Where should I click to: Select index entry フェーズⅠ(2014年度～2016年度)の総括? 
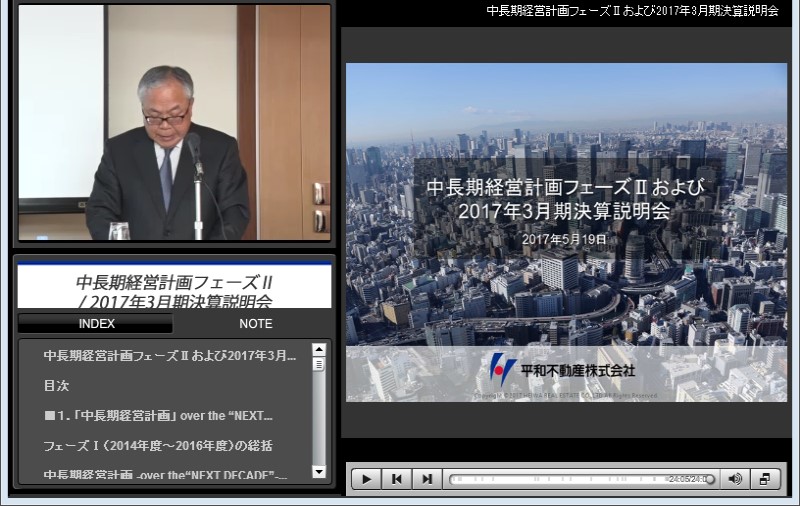158,446
